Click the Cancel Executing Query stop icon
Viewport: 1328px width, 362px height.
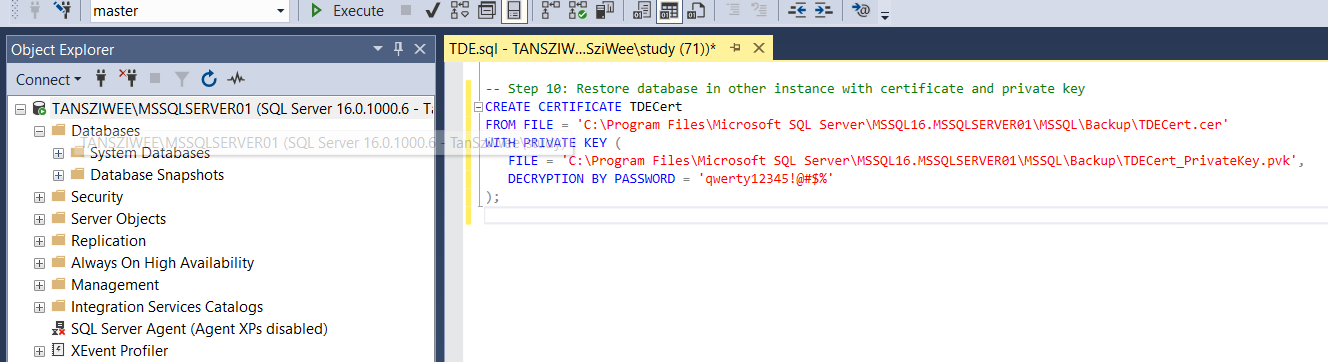(406, 11)
